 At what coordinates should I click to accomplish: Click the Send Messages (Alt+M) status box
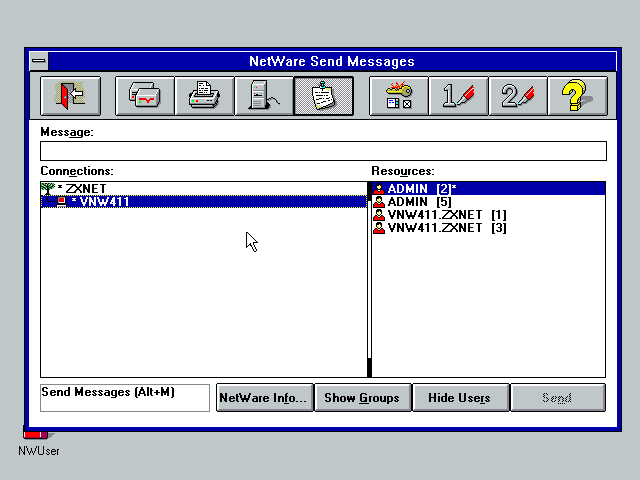click(125, 398)
